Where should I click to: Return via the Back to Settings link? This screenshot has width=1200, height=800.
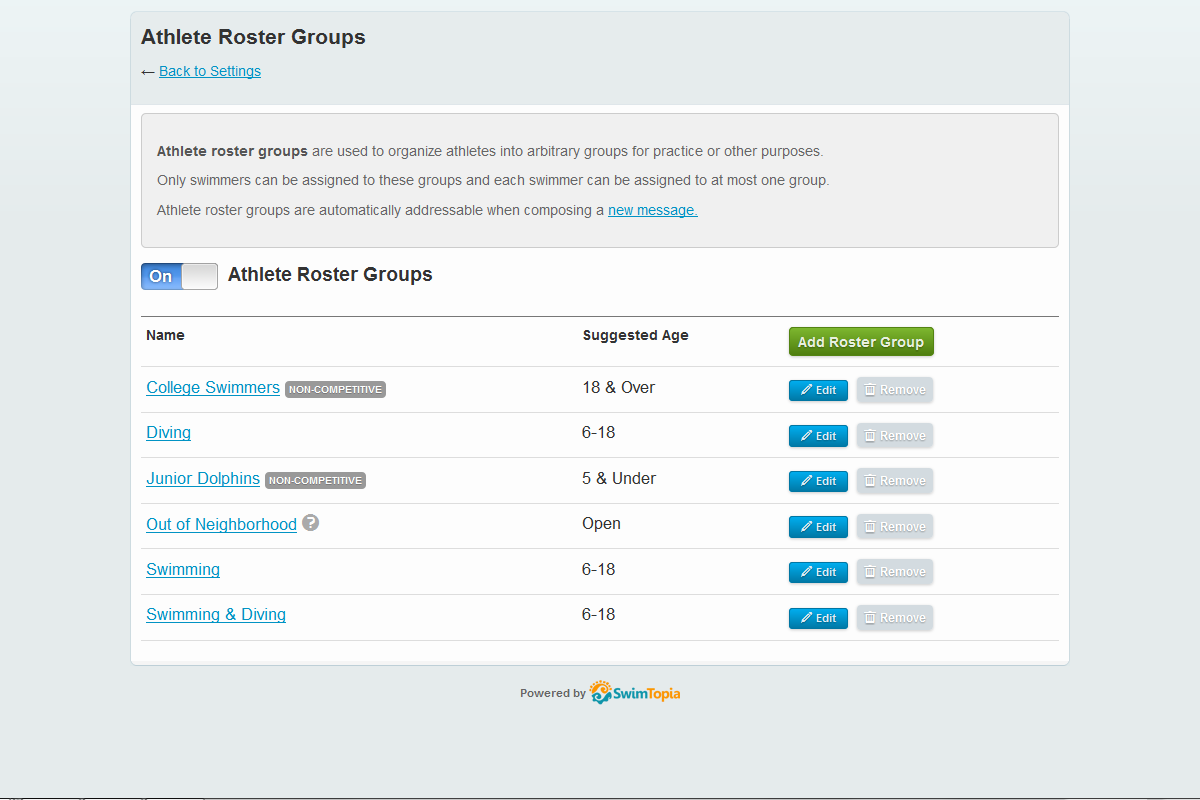pos(210,71)
